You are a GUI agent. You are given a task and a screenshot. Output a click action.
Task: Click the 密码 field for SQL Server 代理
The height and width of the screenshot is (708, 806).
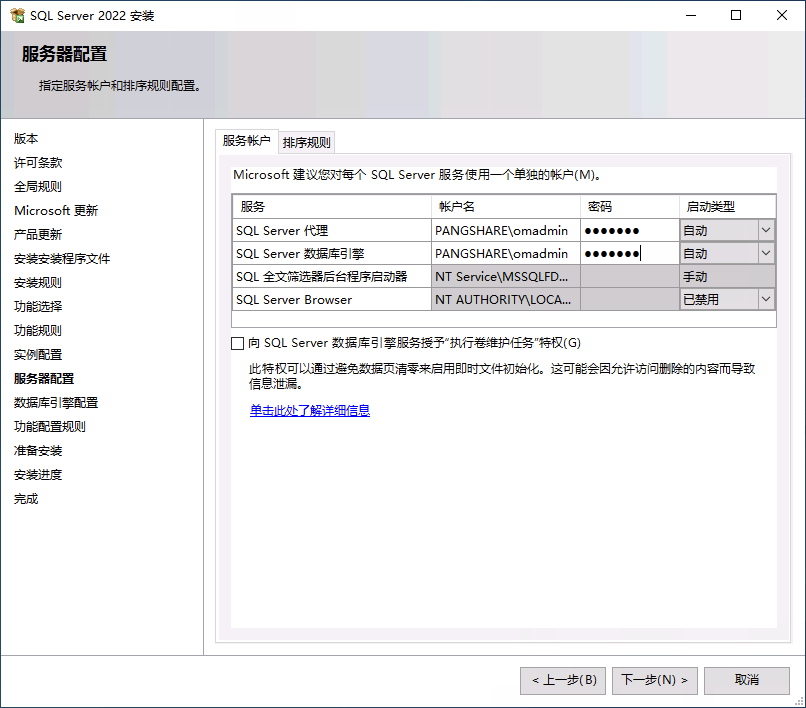(x=625, y=229)
